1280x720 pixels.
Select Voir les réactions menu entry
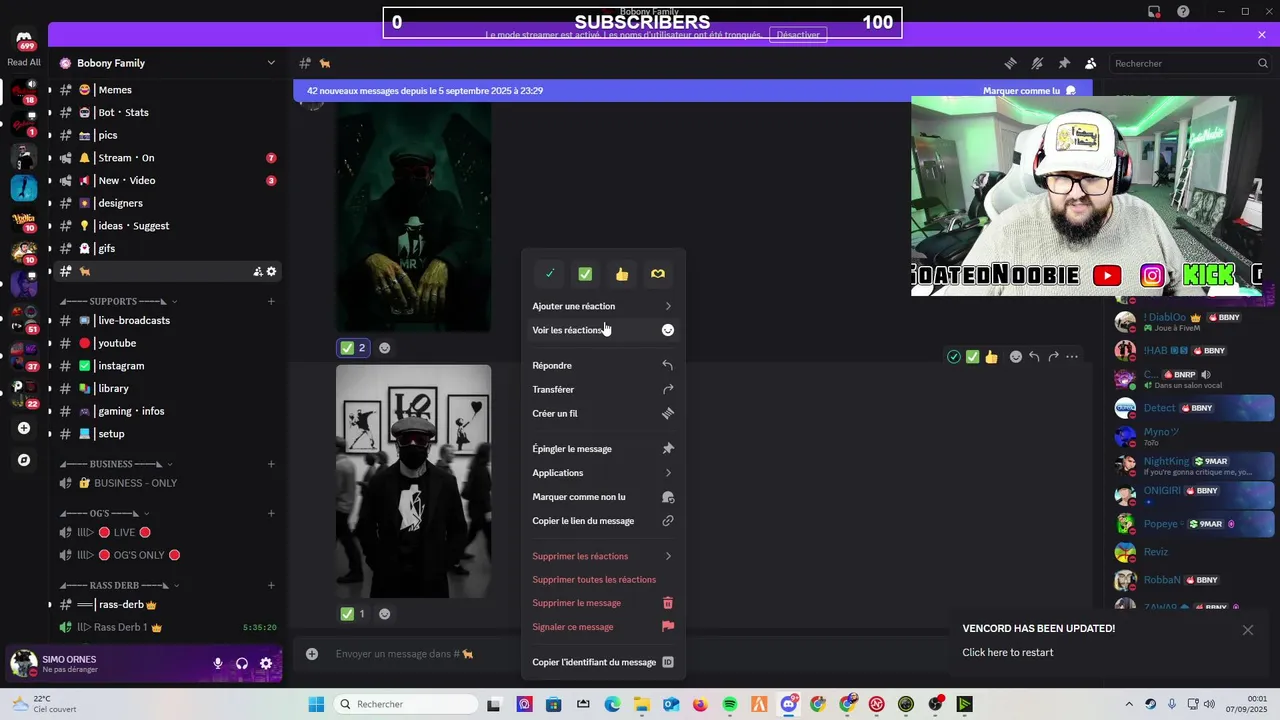(602, 330)
